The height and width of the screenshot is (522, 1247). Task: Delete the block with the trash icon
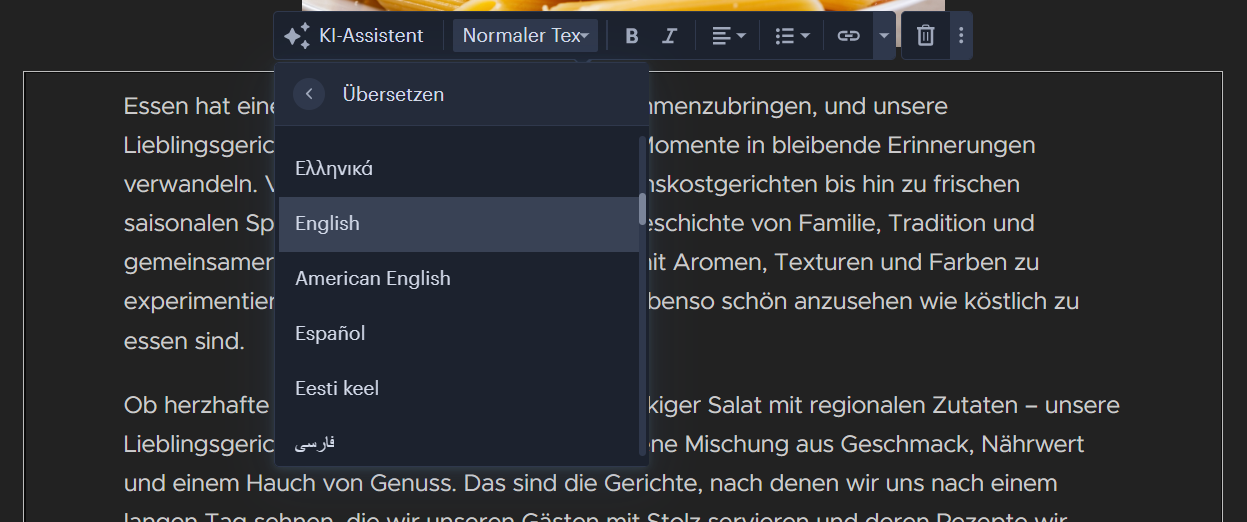click(x=926, y=36)
